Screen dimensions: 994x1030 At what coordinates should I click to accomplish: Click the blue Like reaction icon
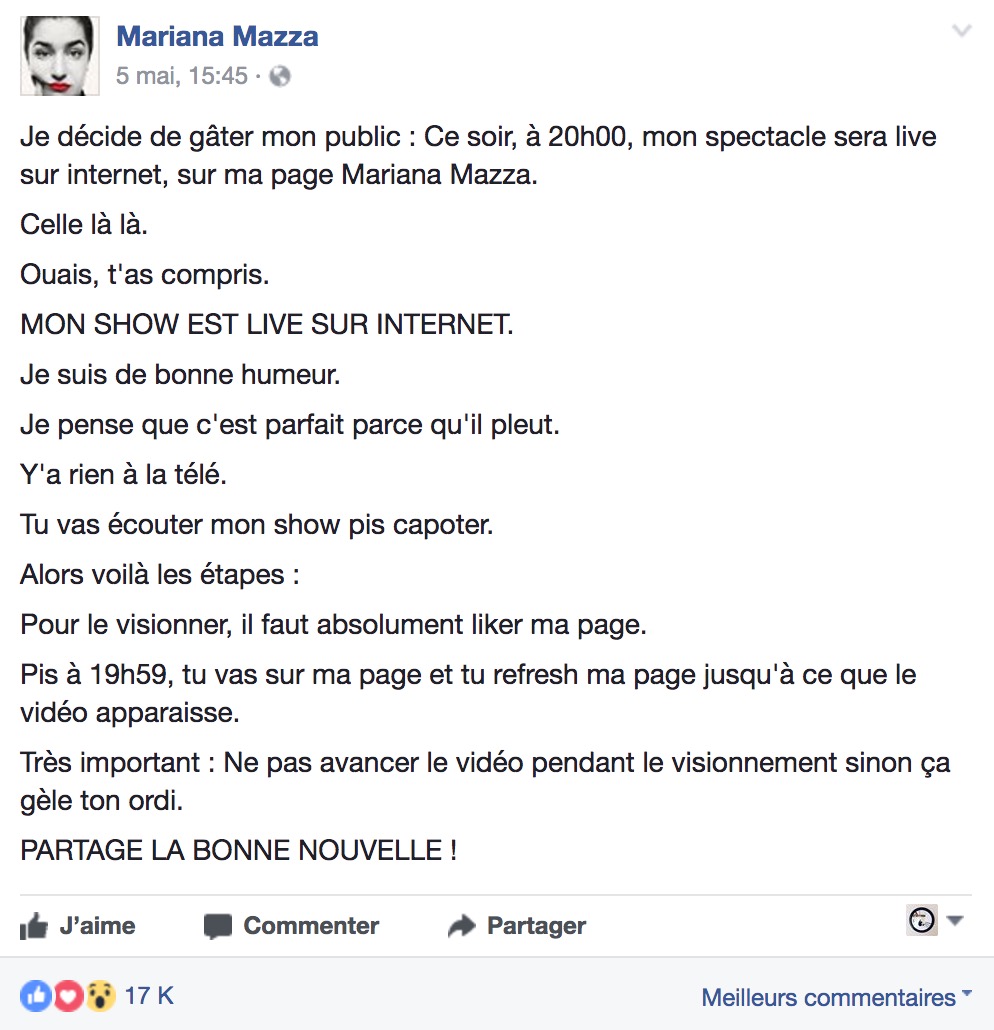point(35,996)
